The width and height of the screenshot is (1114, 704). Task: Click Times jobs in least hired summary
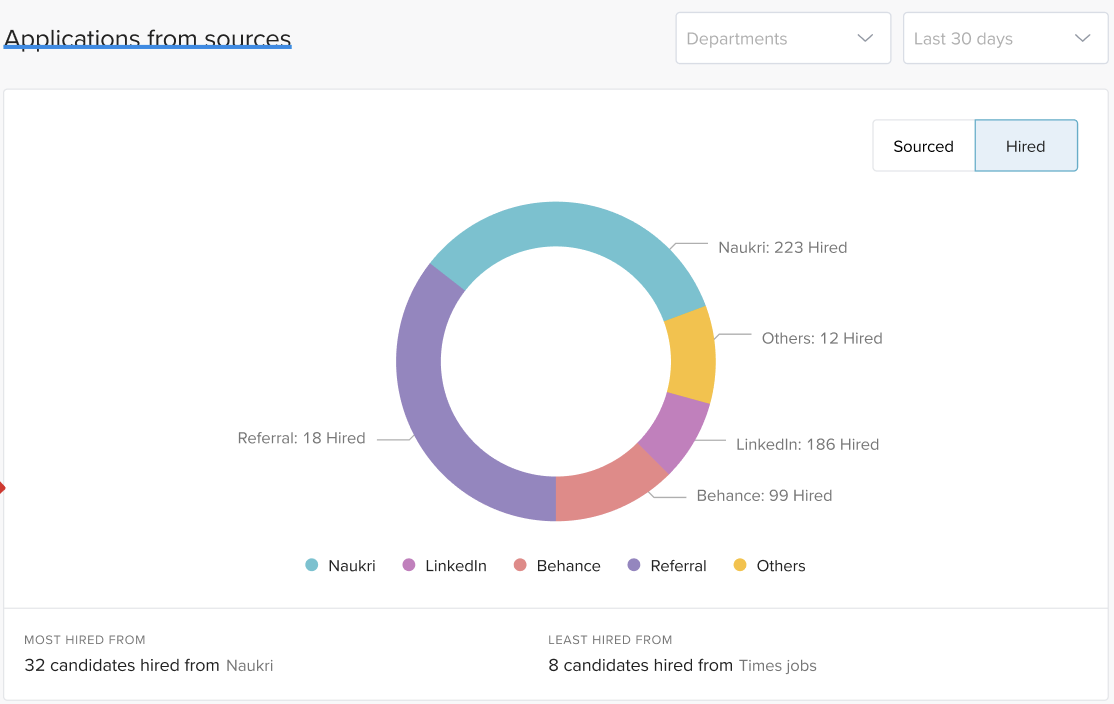[x=777, y=666]
